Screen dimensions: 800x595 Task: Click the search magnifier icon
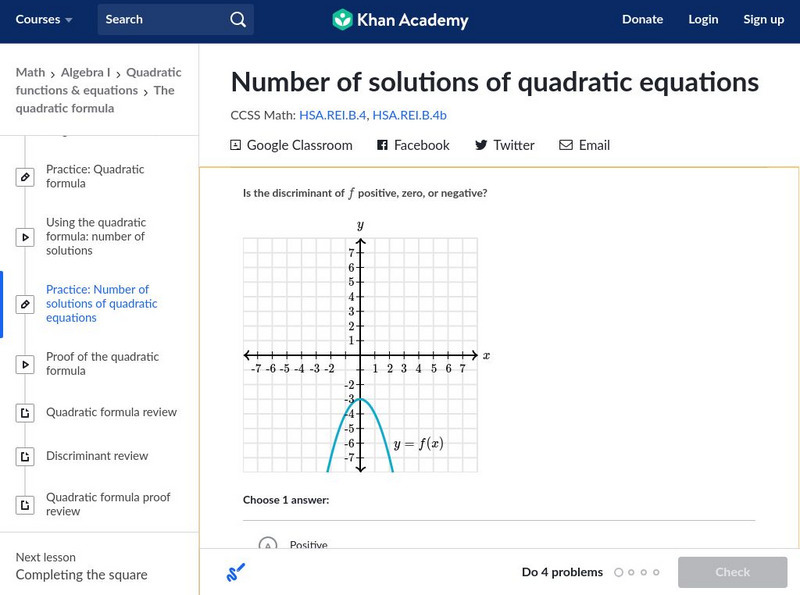coord(237,19)
